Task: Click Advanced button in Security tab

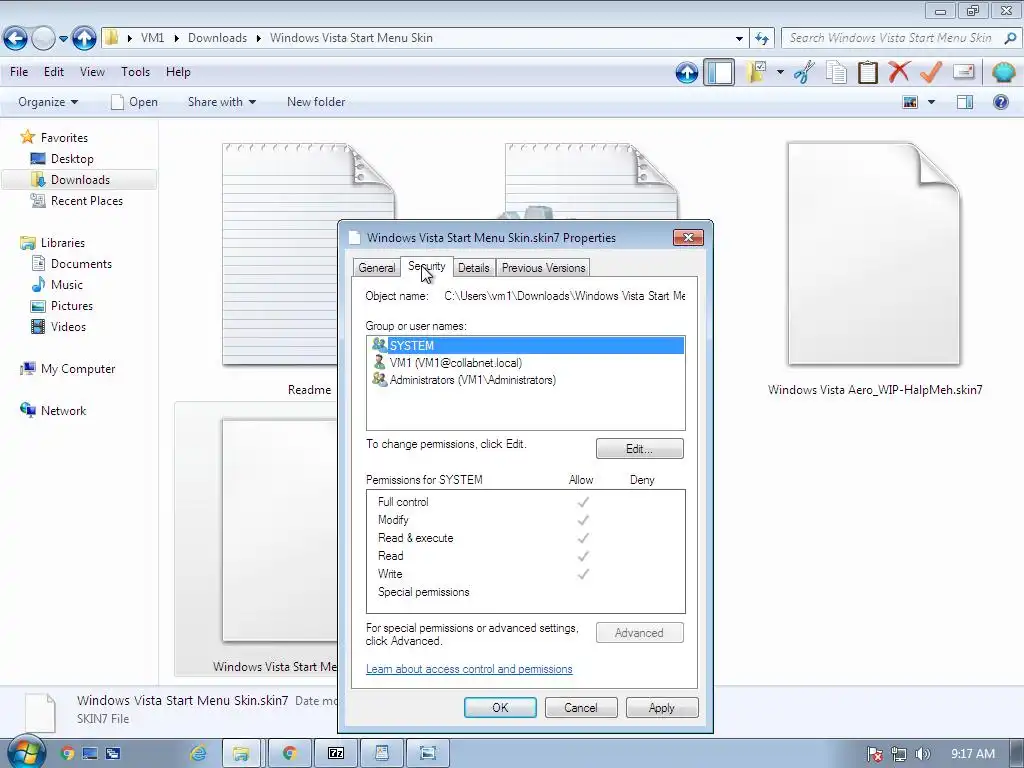Action: point(639,633)
